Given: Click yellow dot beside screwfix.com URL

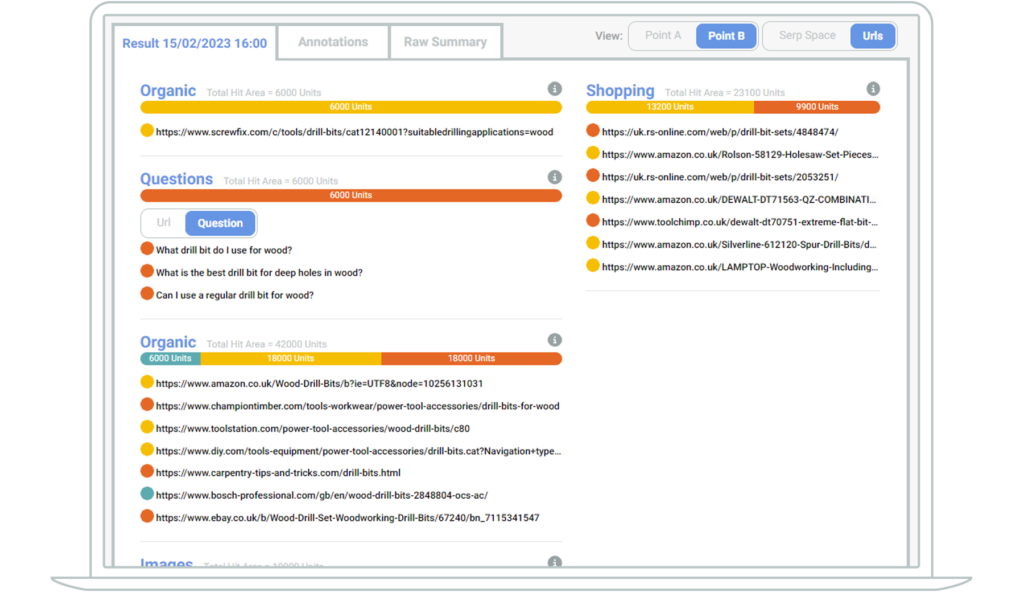Looking at the screenshot, I should click(x=147, y=131).
